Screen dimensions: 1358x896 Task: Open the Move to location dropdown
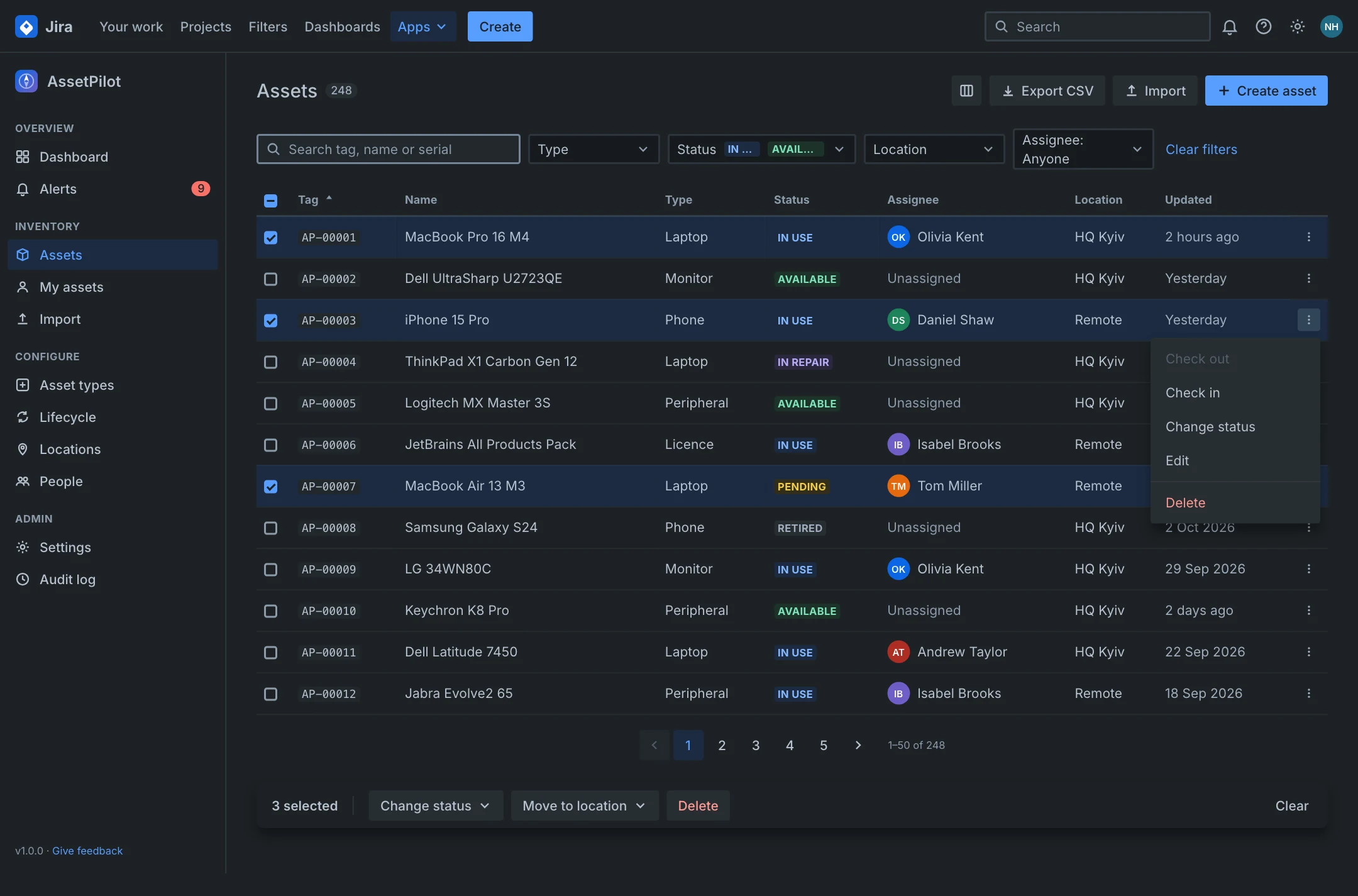tap(585, 805)
